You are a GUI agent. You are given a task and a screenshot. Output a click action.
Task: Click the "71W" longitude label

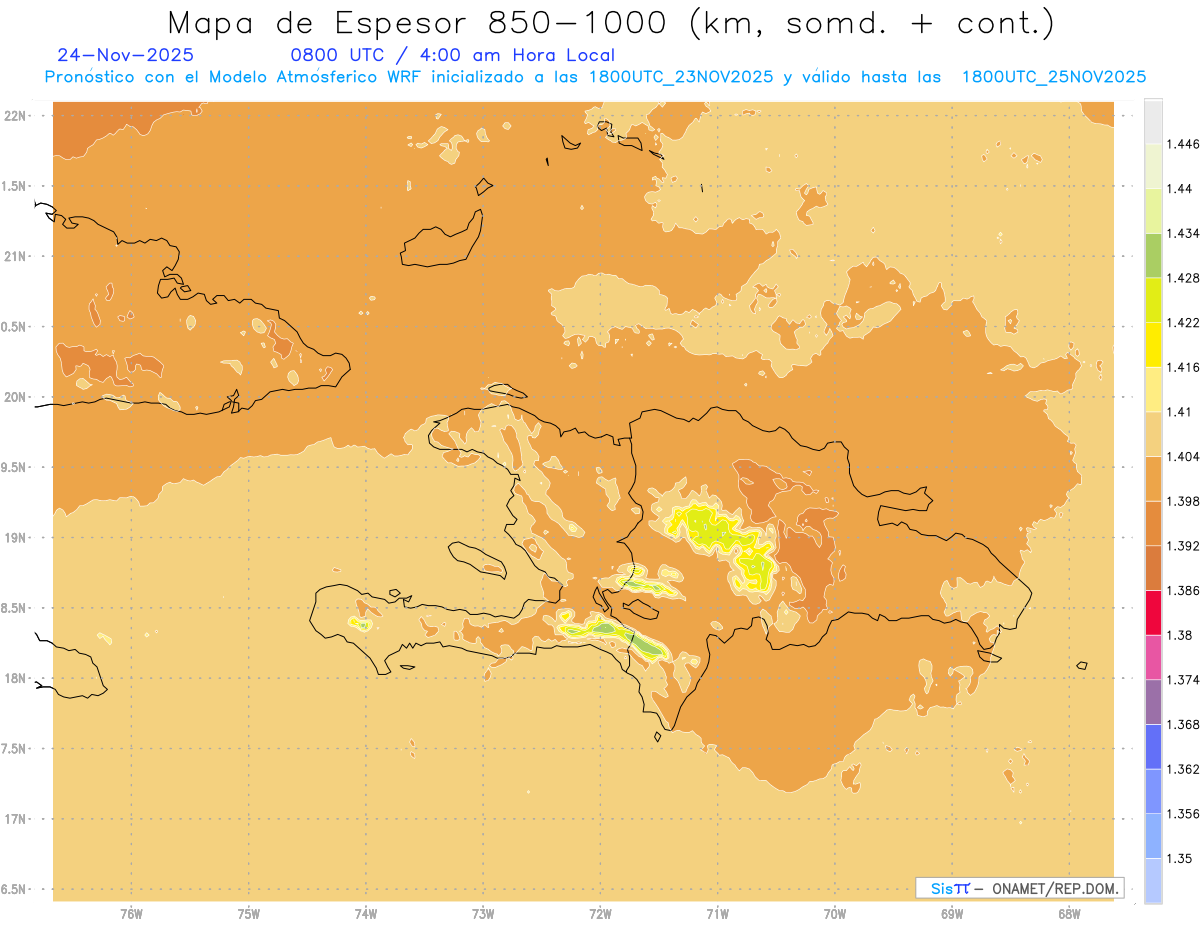pos(717,914)
